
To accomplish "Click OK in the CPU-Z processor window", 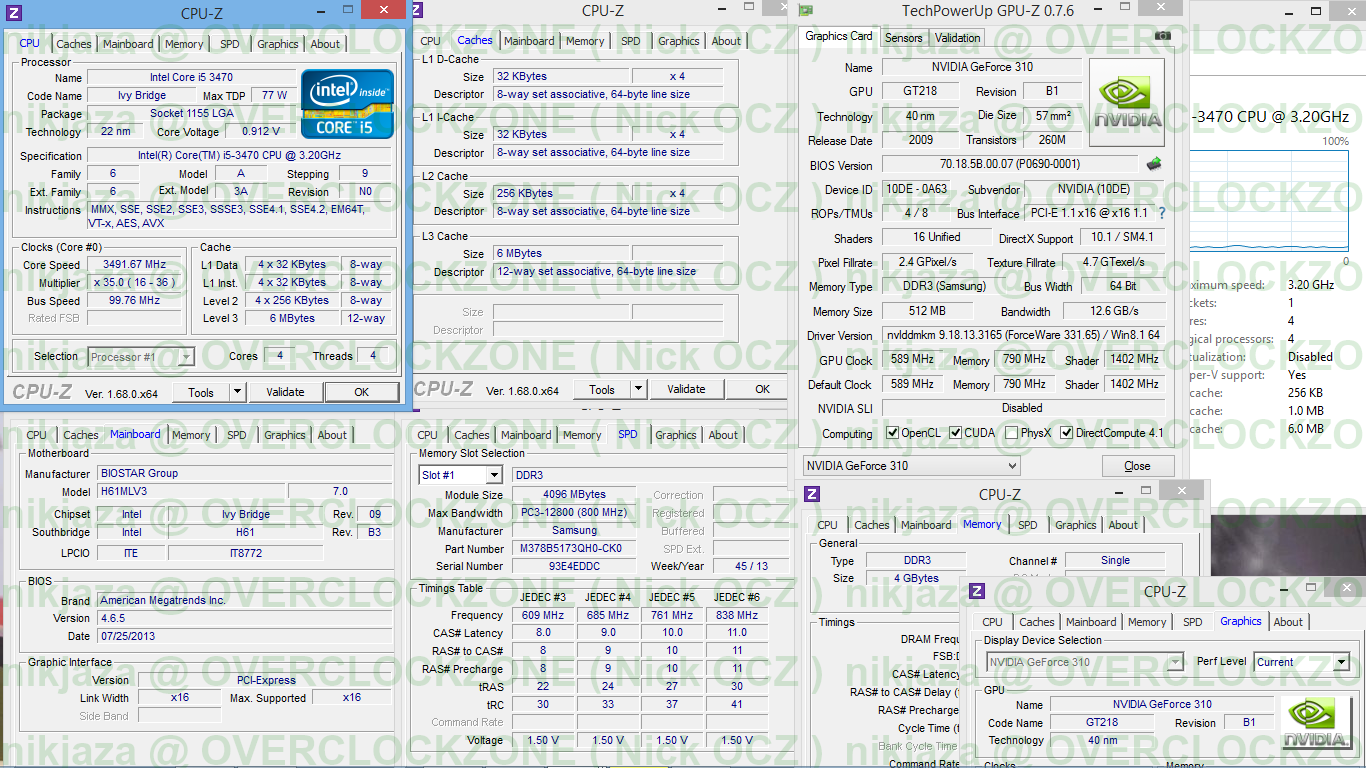I will [x=362, y=393].
